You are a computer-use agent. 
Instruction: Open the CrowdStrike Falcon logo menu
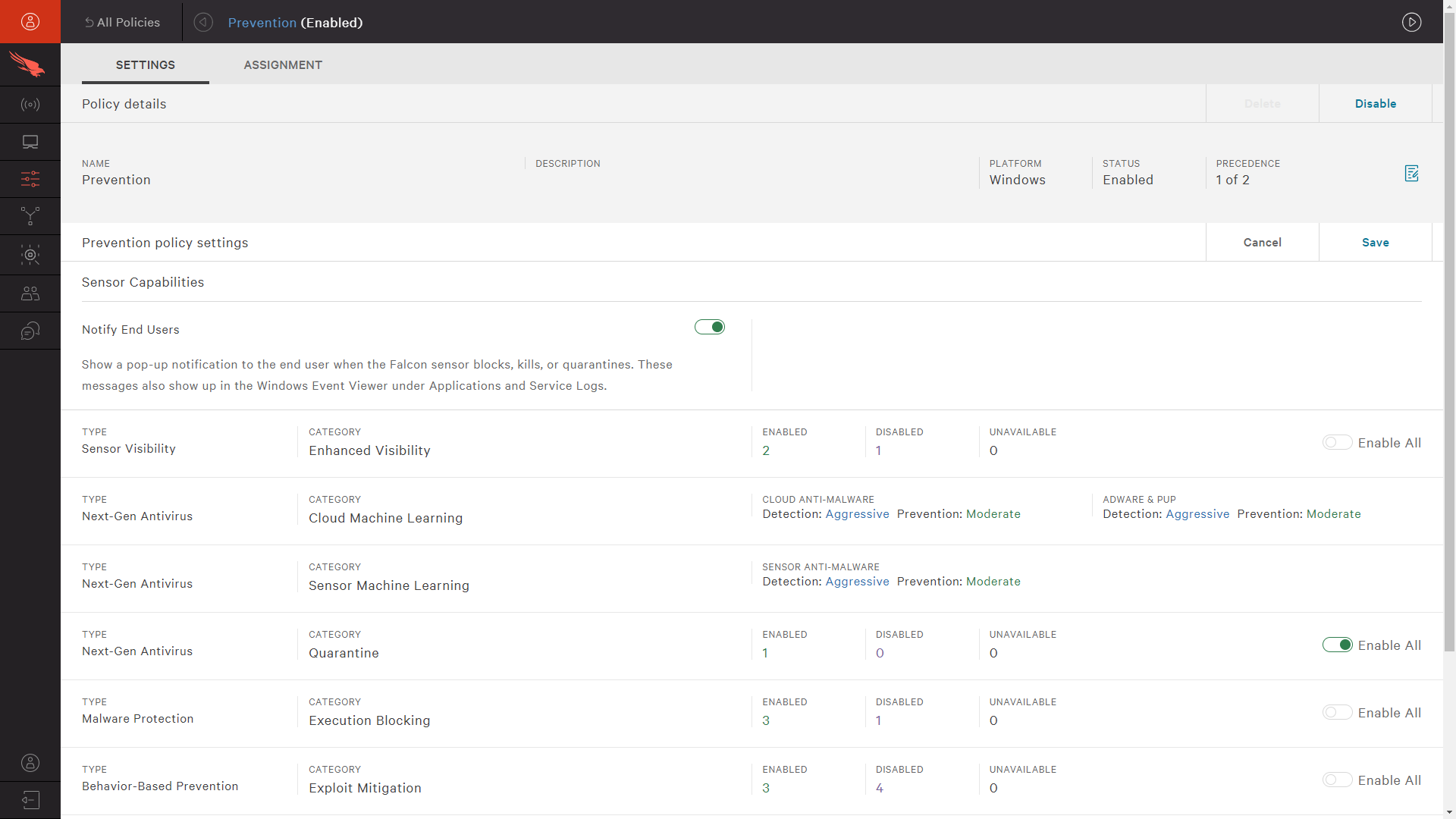tap(30, 64)
